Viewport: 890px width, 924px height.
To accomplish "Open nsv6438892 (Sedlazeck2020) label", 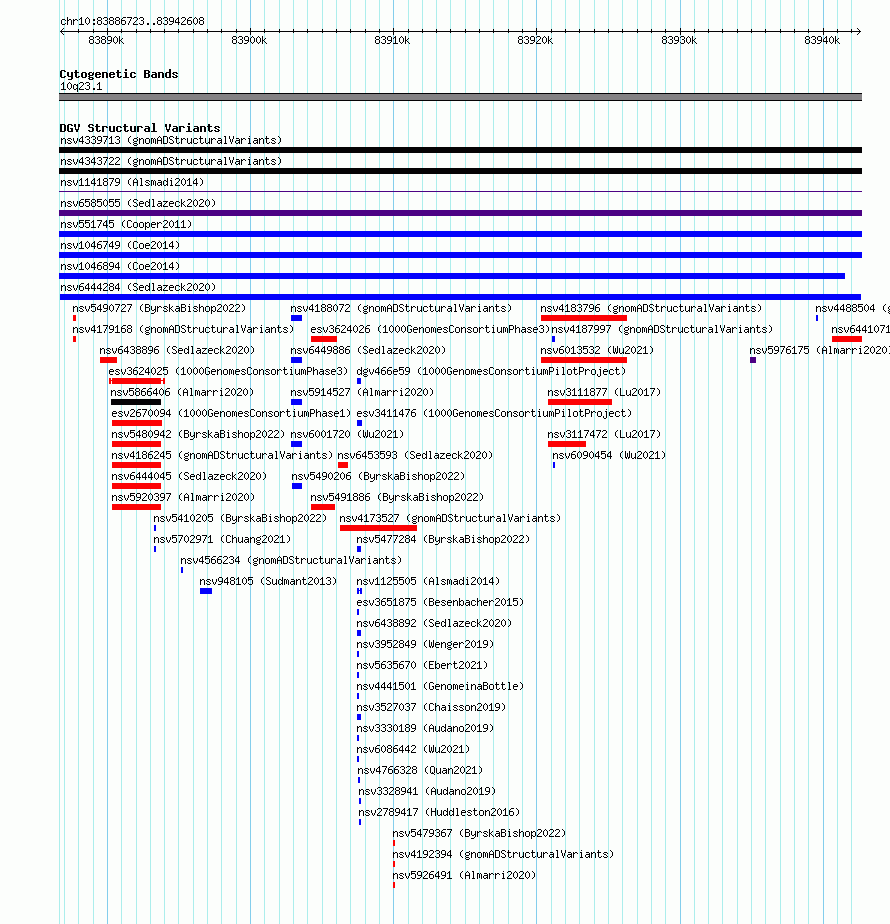I will [x=434, y=623].
